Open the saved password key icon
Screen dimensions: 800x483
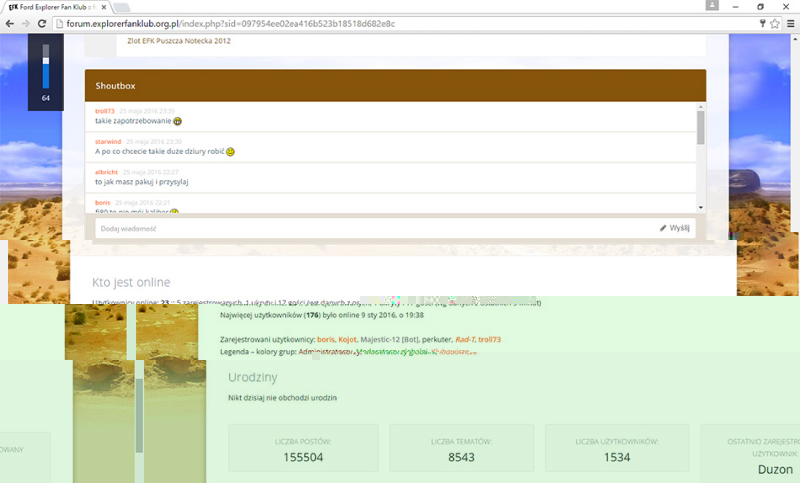(763, 23)
